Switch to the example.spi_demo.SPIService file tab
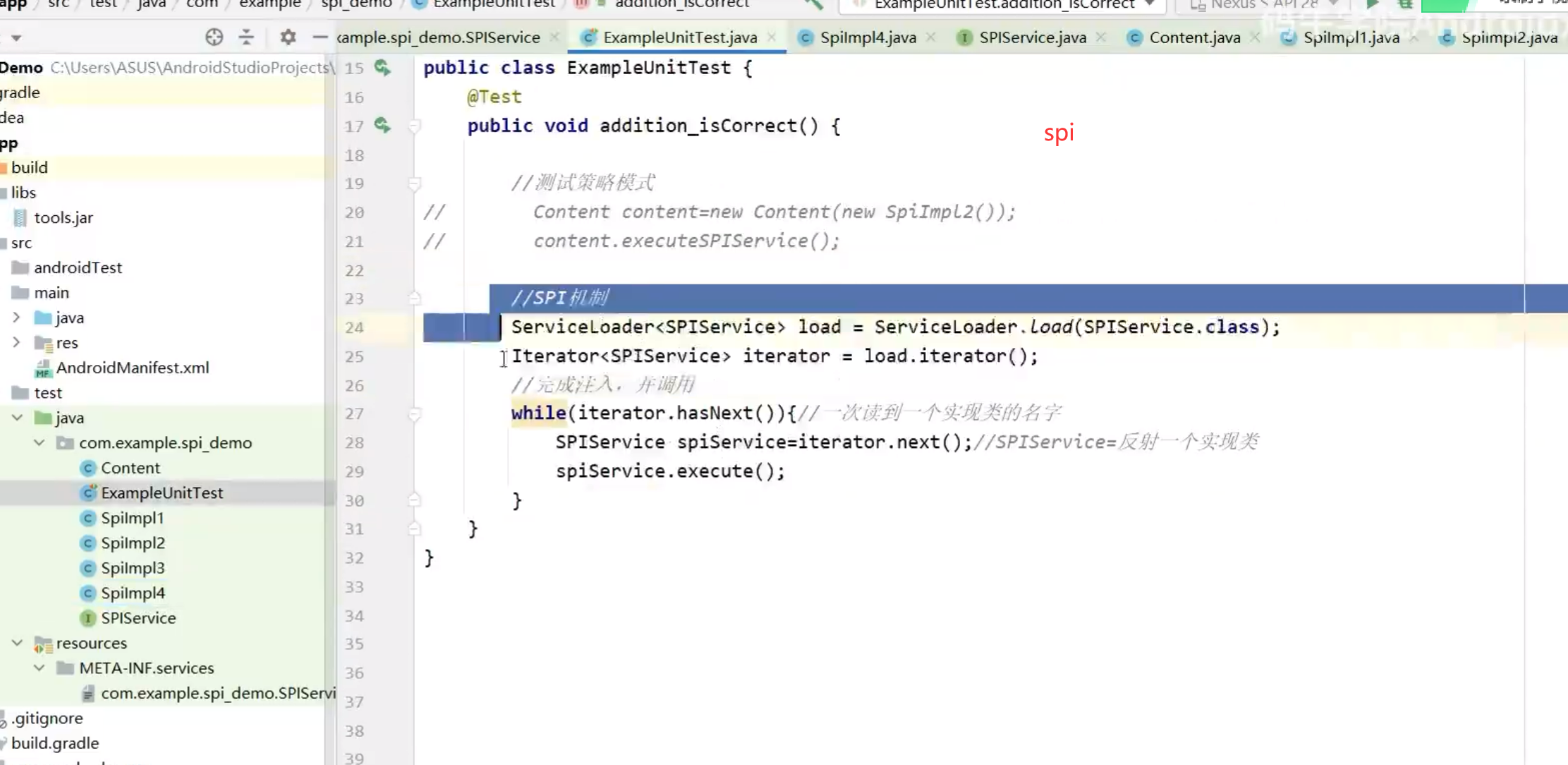1568x765 pixels. pos(438,37)
